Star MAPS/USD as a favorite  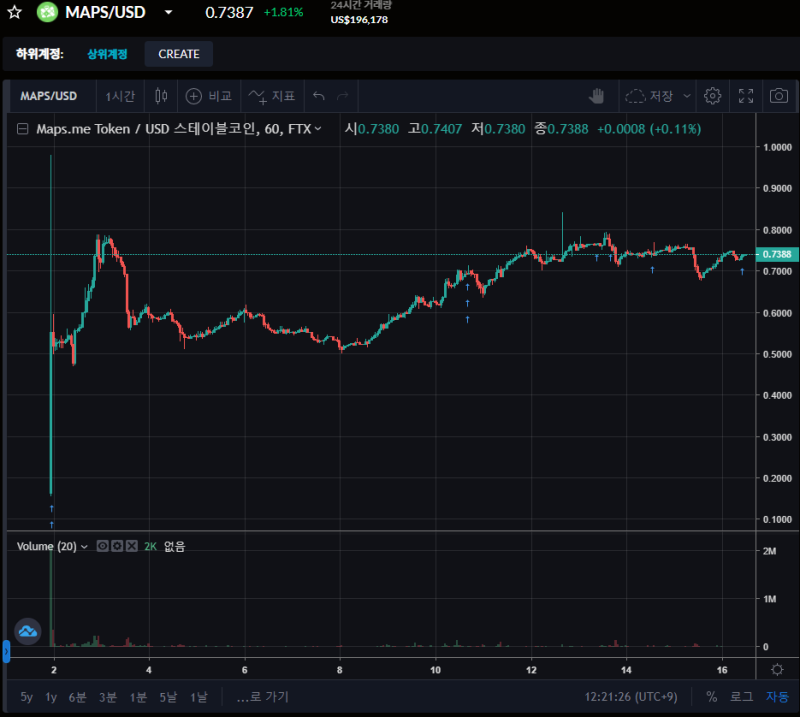tap(14, 12)
